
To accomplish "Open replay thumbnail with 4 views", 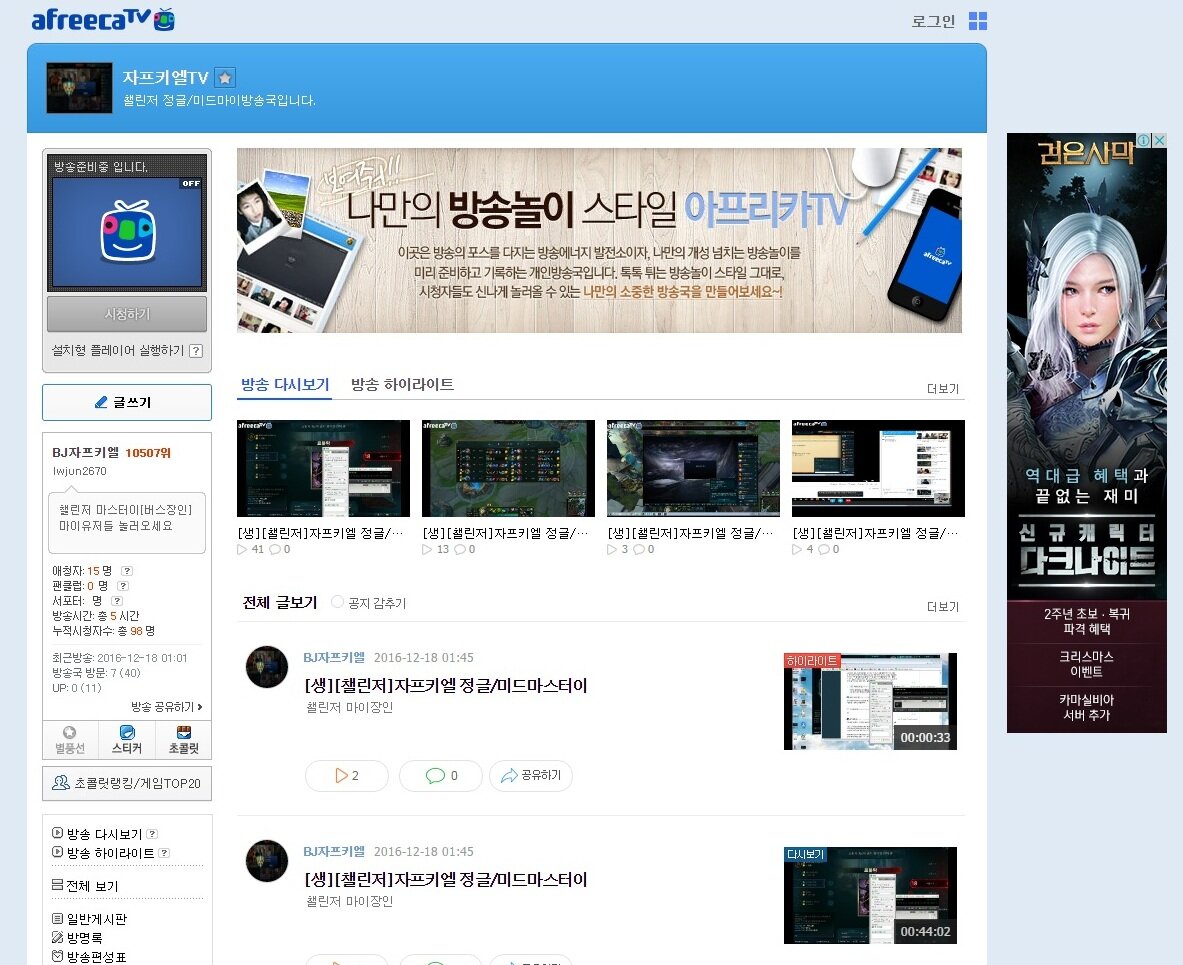I will coord(877,469).
